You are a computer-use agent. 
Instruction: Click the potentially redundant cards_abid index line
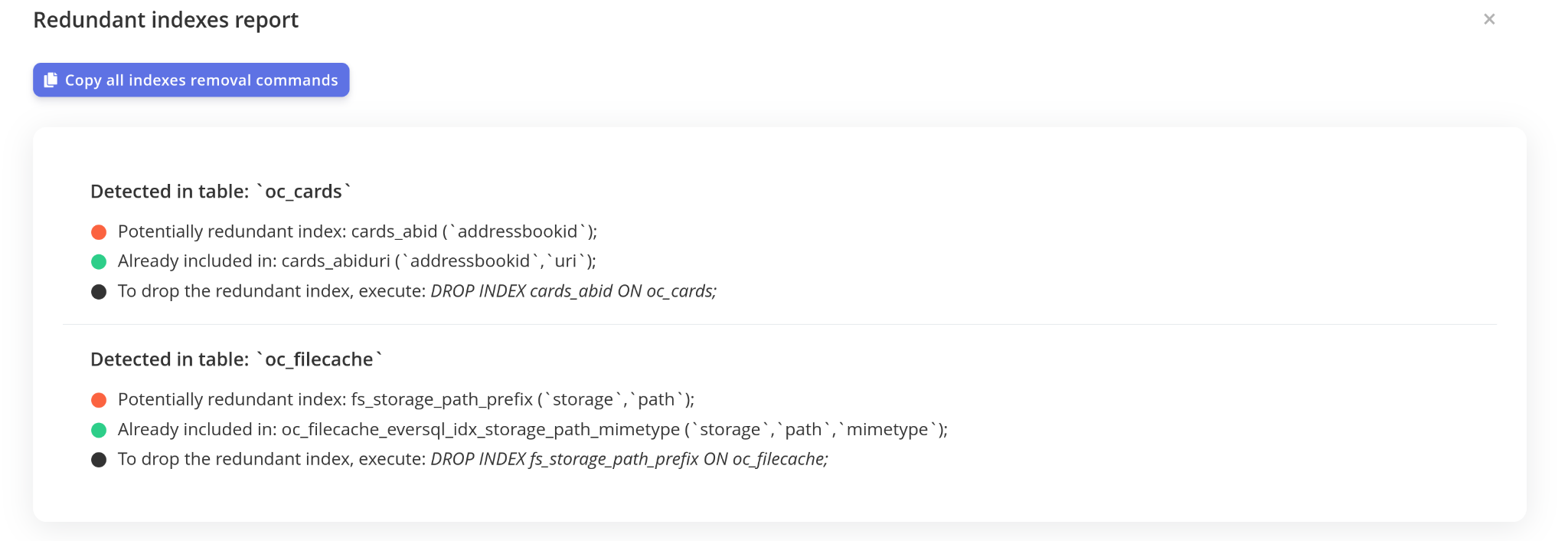click(358, 231)
